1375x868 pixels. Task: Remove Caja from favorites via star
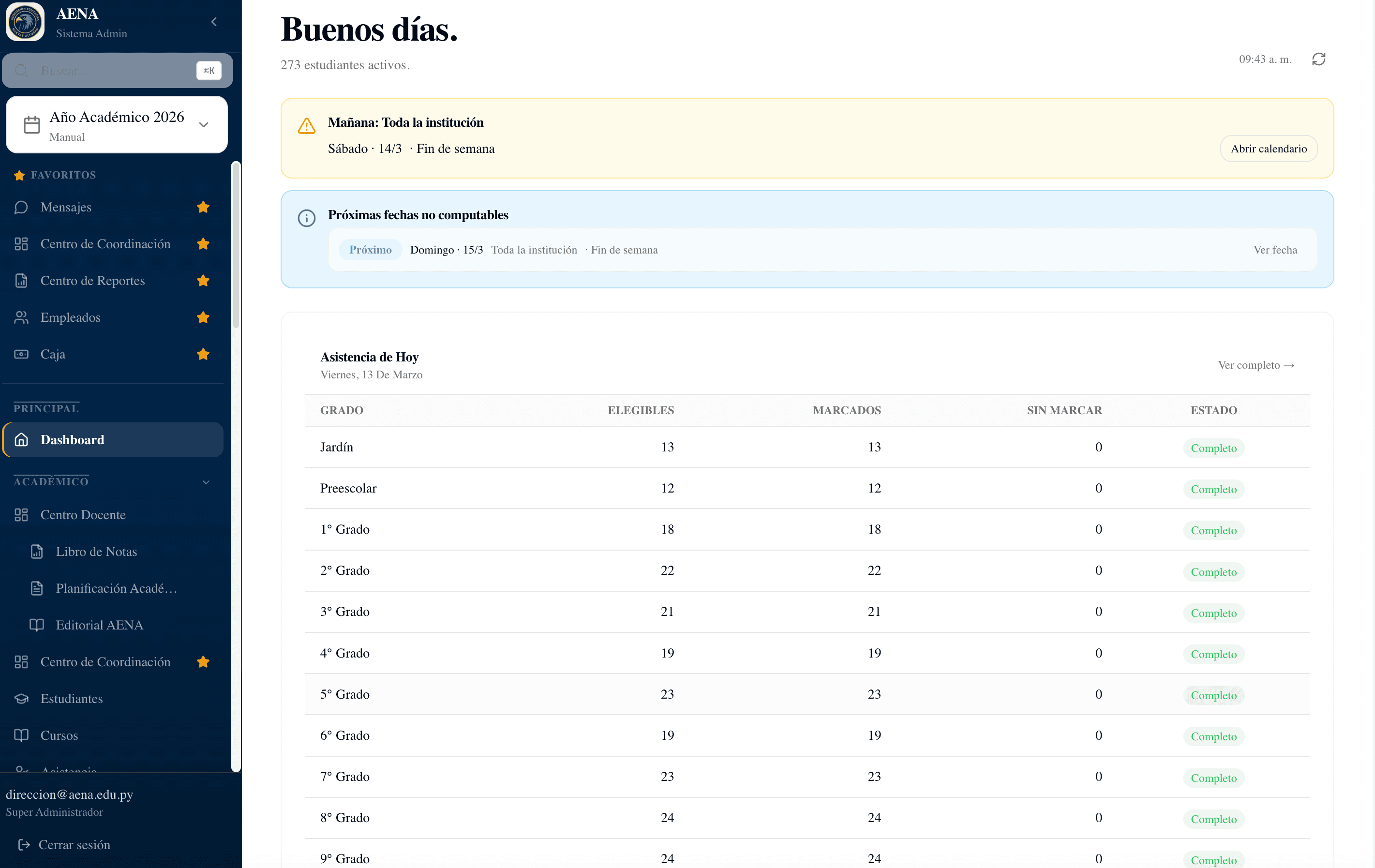point(203,354)
